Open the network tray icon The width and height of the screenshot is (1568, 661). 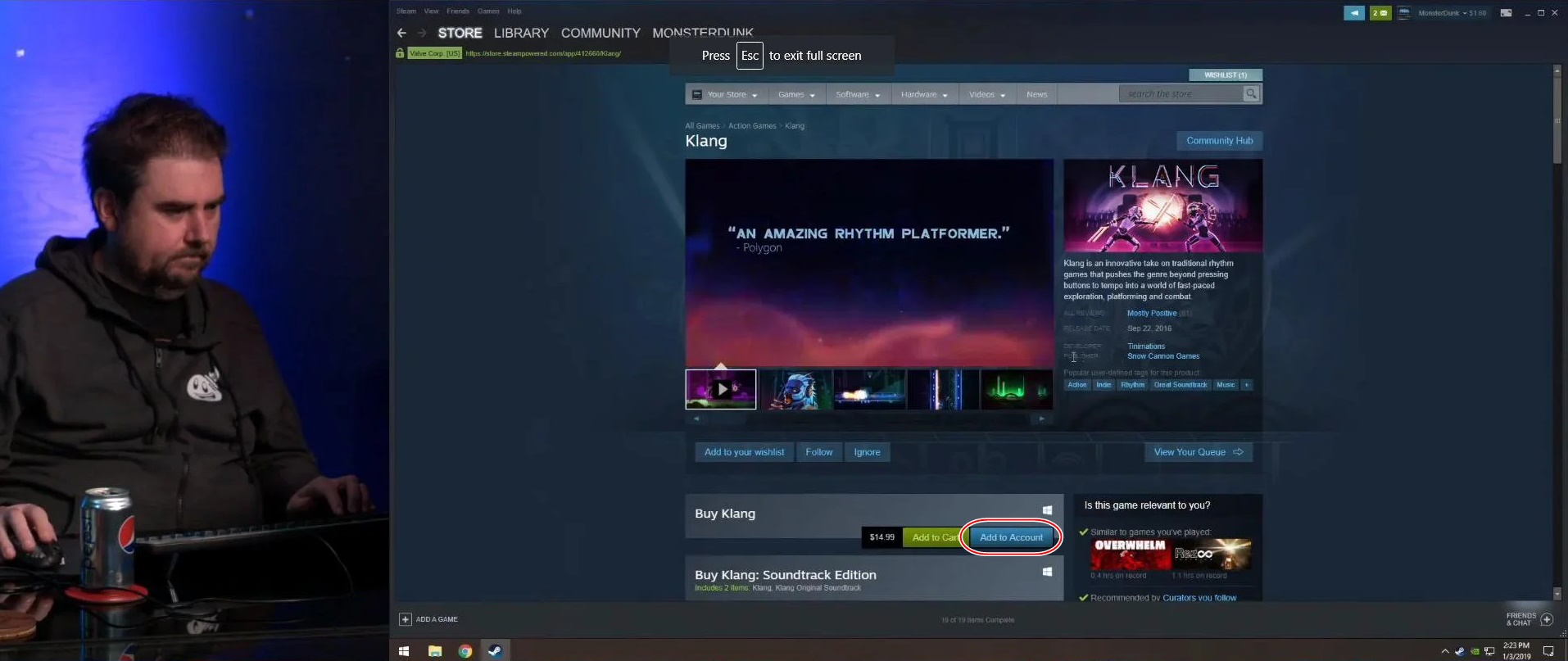(1489, 652)
